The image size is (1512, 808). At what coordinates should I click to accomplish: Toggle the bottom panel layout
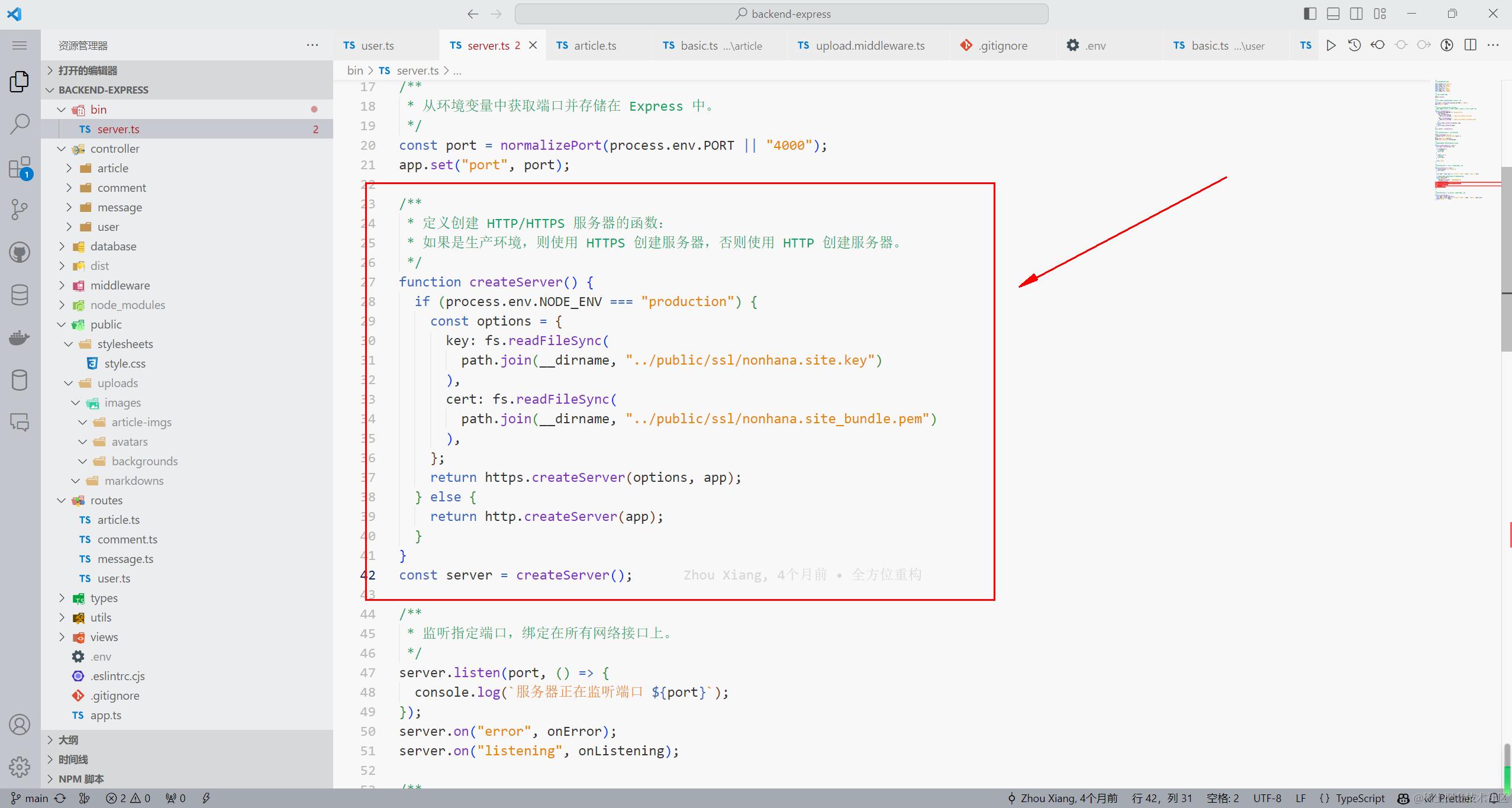1333,14
